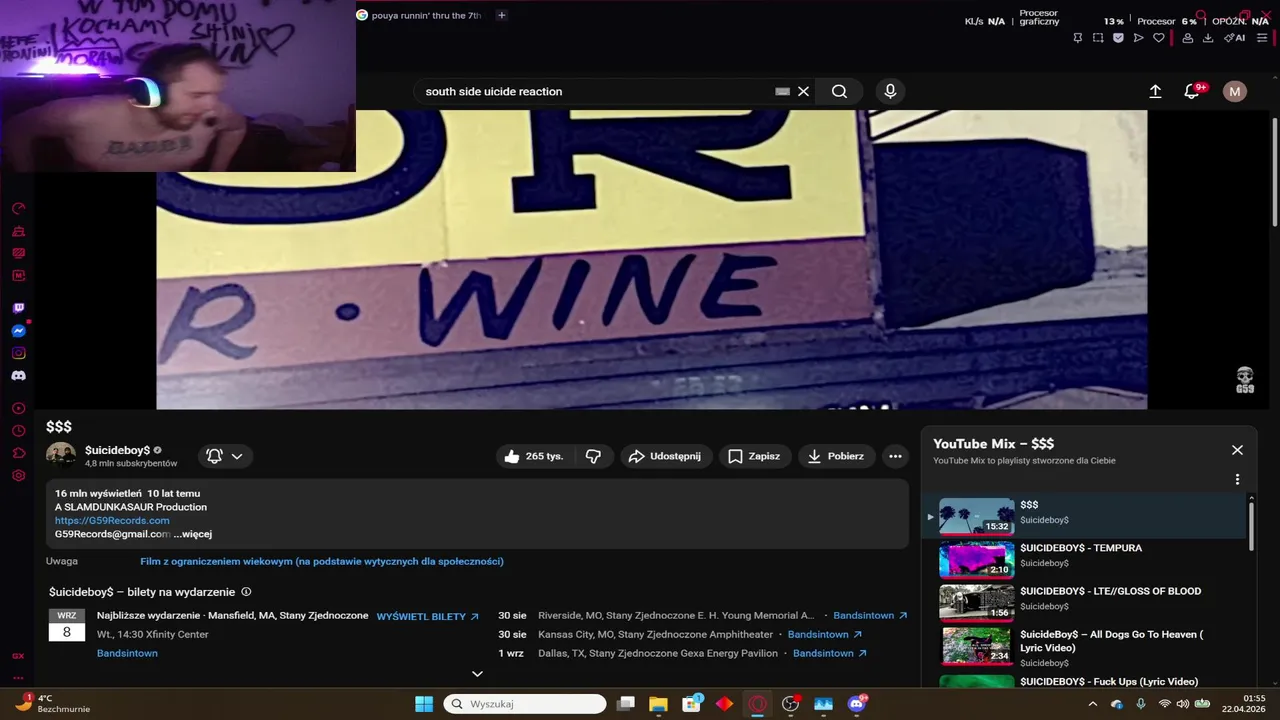Open Twitch in the Opera sidebar
This screenshot has height=720, width=1280.
[18, 309]
